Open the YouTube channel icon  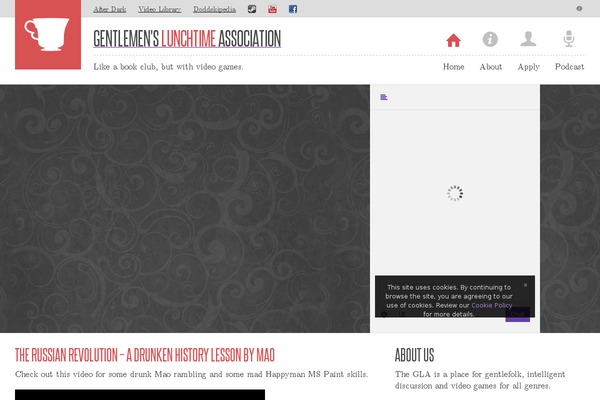click(x=272, y=9)
